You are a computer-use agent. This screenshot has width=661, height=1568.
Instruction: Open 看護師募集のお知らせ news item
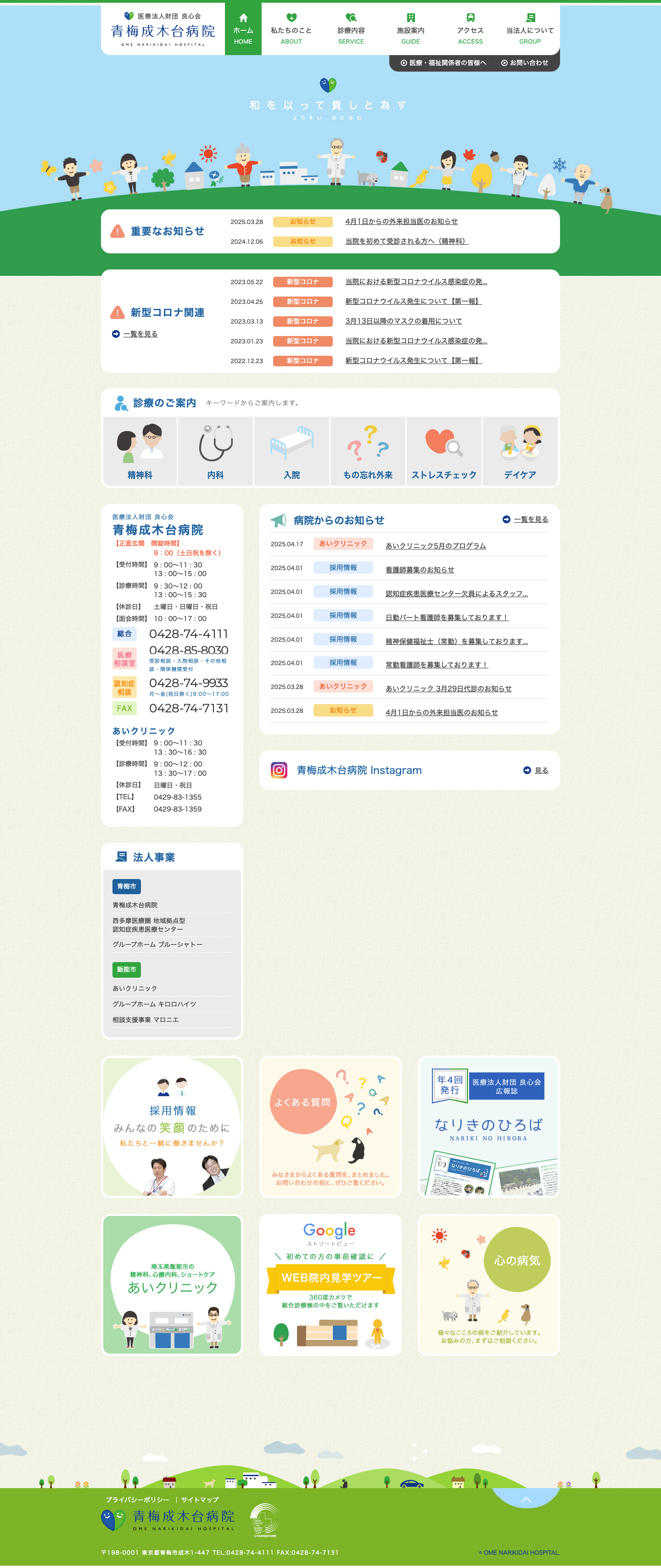point(420,570)
